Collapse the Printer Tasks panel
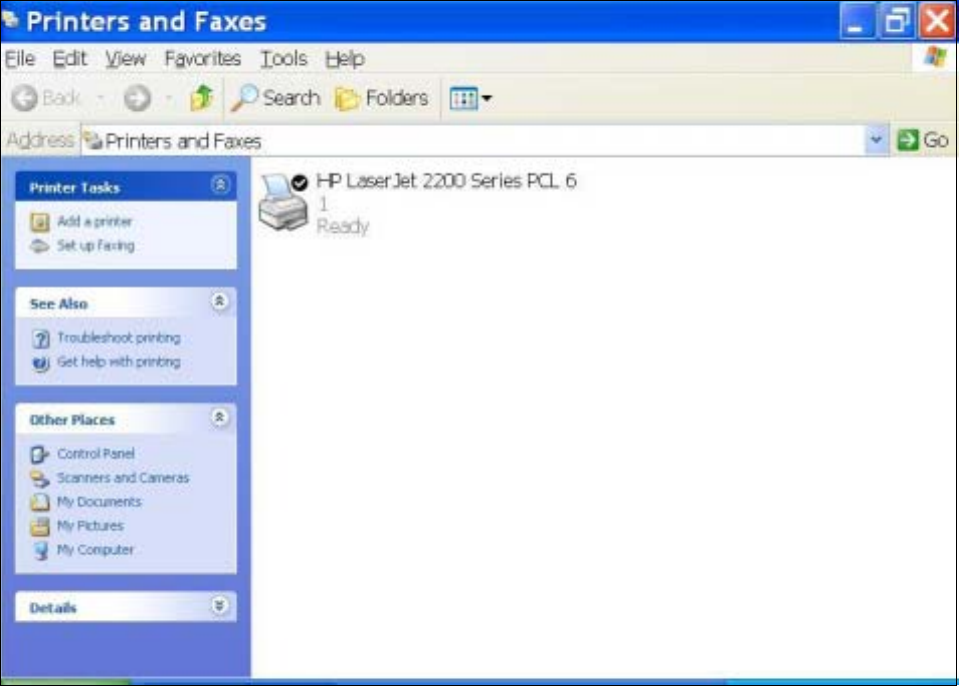This screenshot has height=686, width=959. tap(220, 185)
